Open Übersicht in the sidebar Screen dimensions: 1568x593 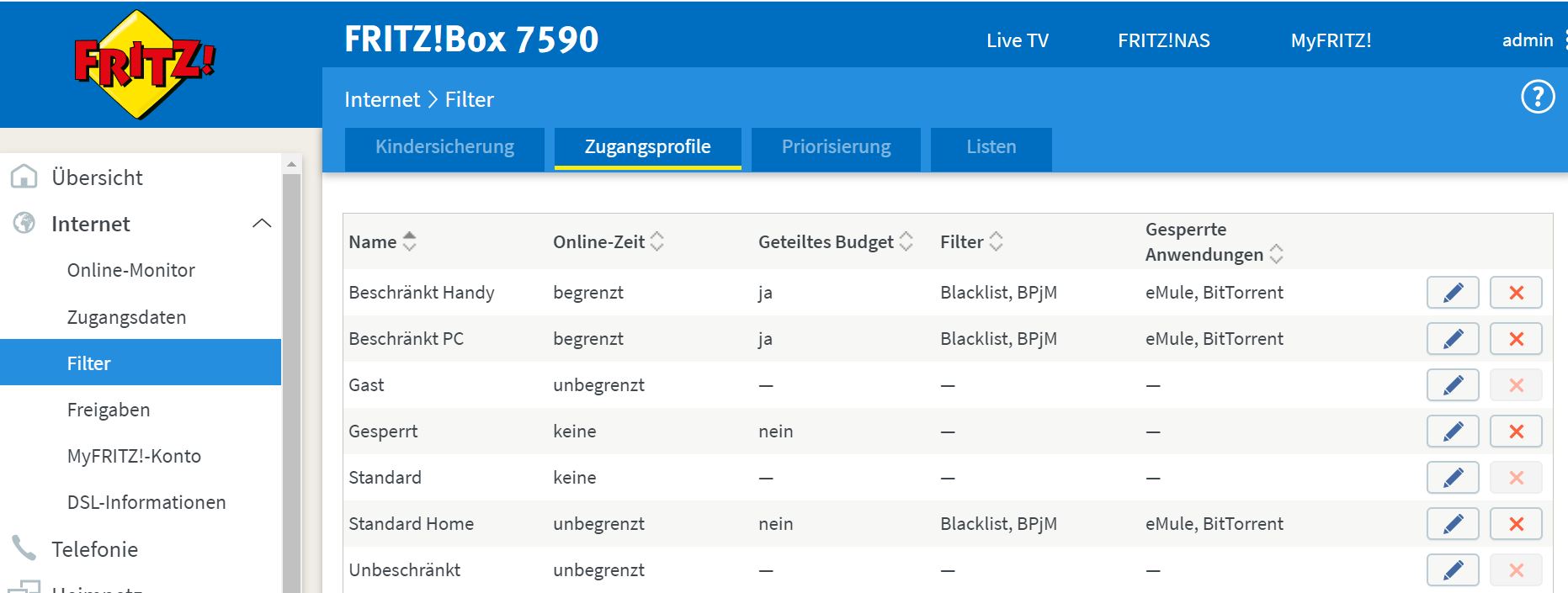(x=98, y=177)
